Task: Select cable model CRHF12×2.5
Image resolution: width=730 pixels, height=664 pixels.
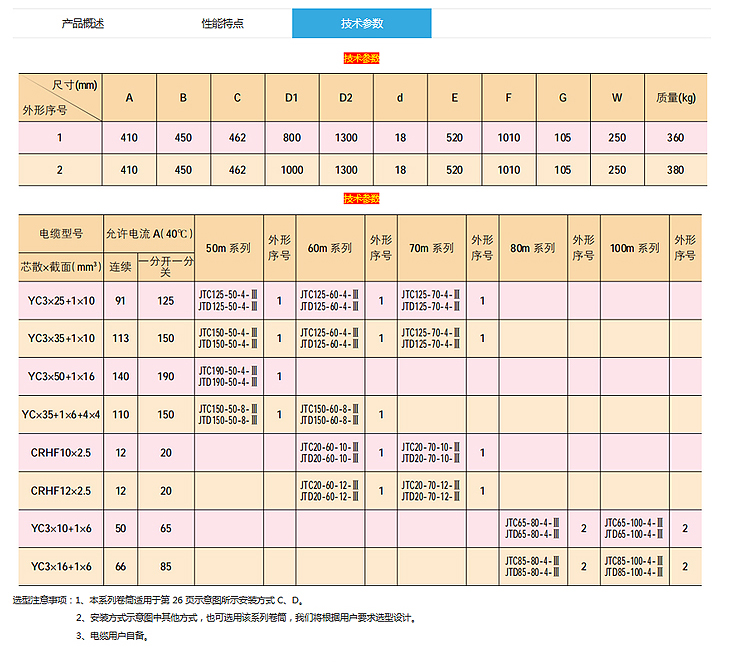Action: pos(61,491)
